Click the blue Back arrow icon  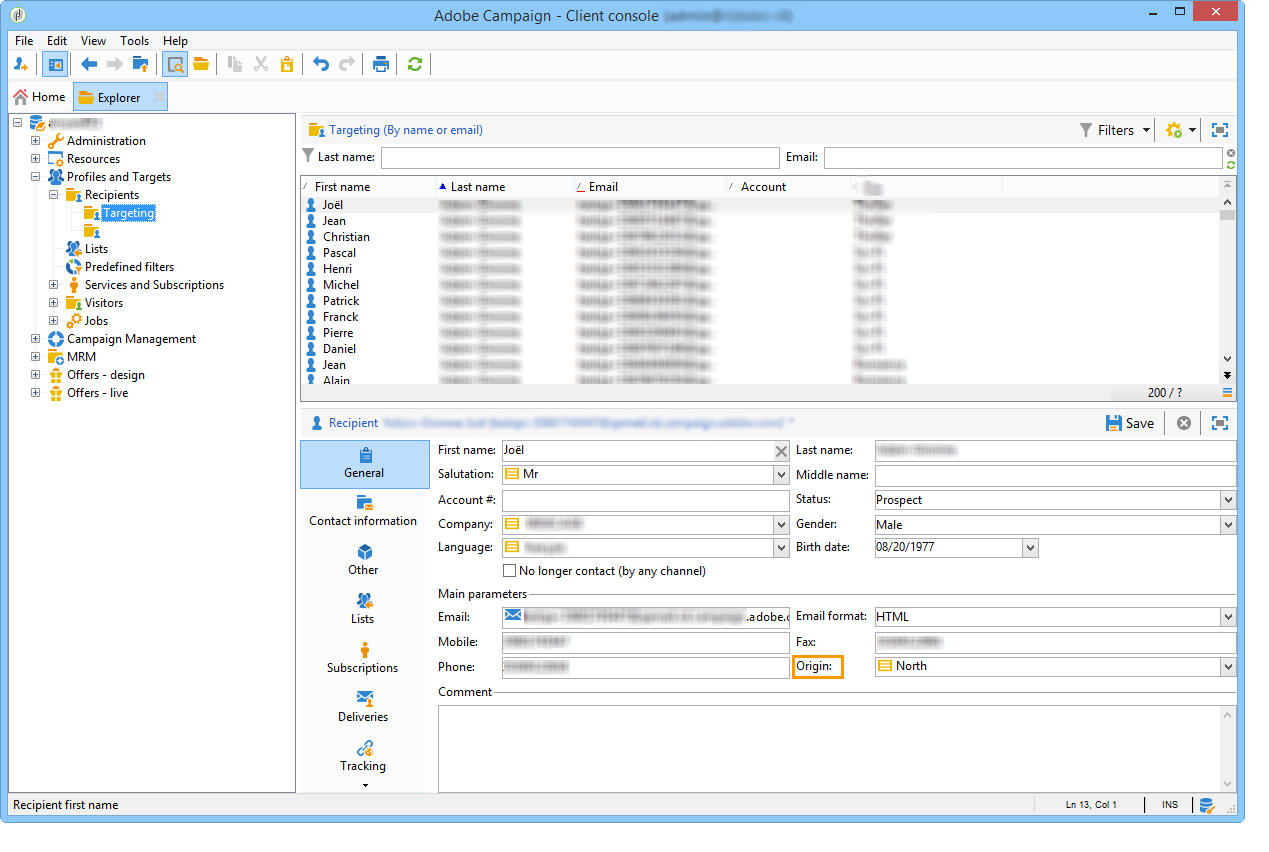tap(89, 64)
